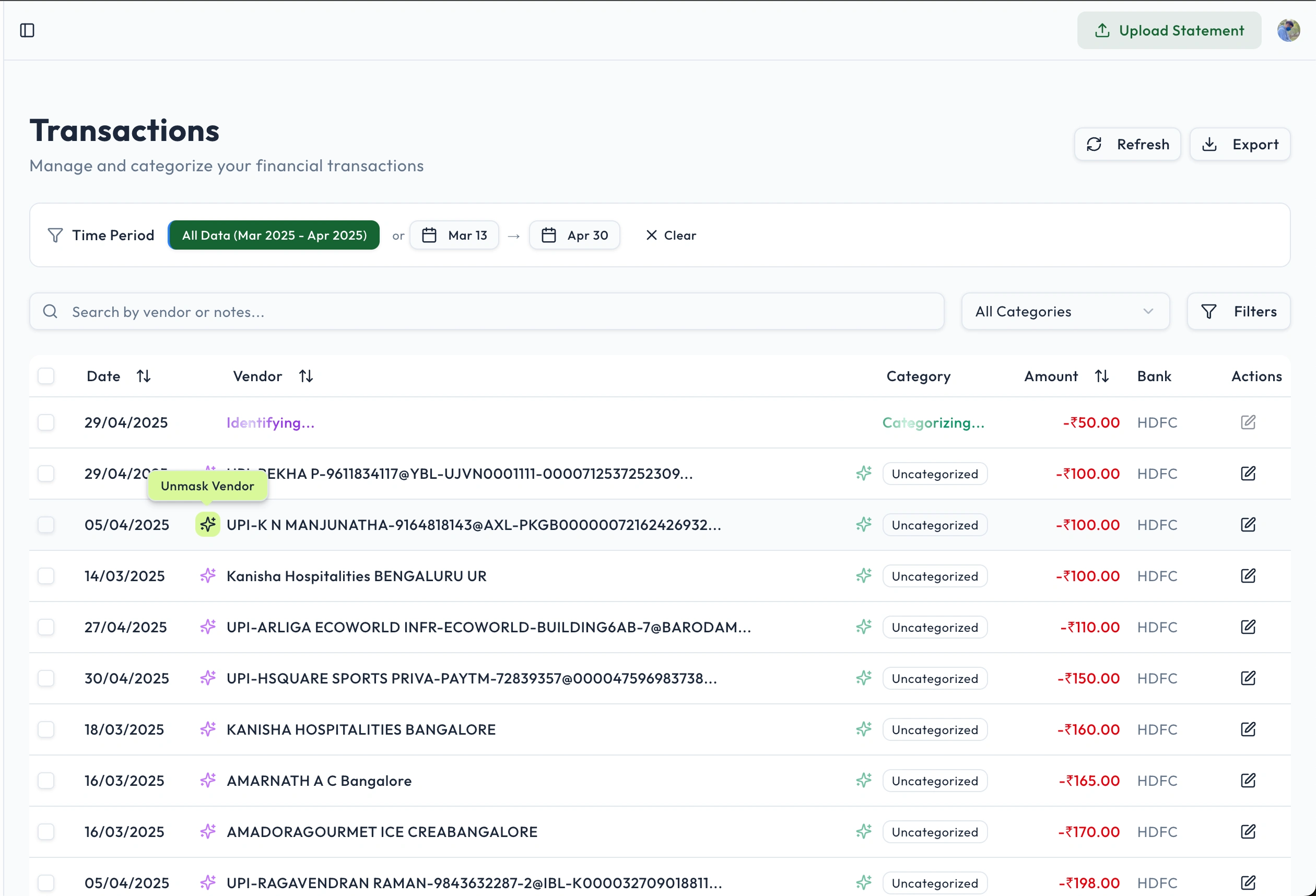This screenshot has width=1316, height=896.
Task: Open user profile avatar
Action: (x=1288, y=30)
